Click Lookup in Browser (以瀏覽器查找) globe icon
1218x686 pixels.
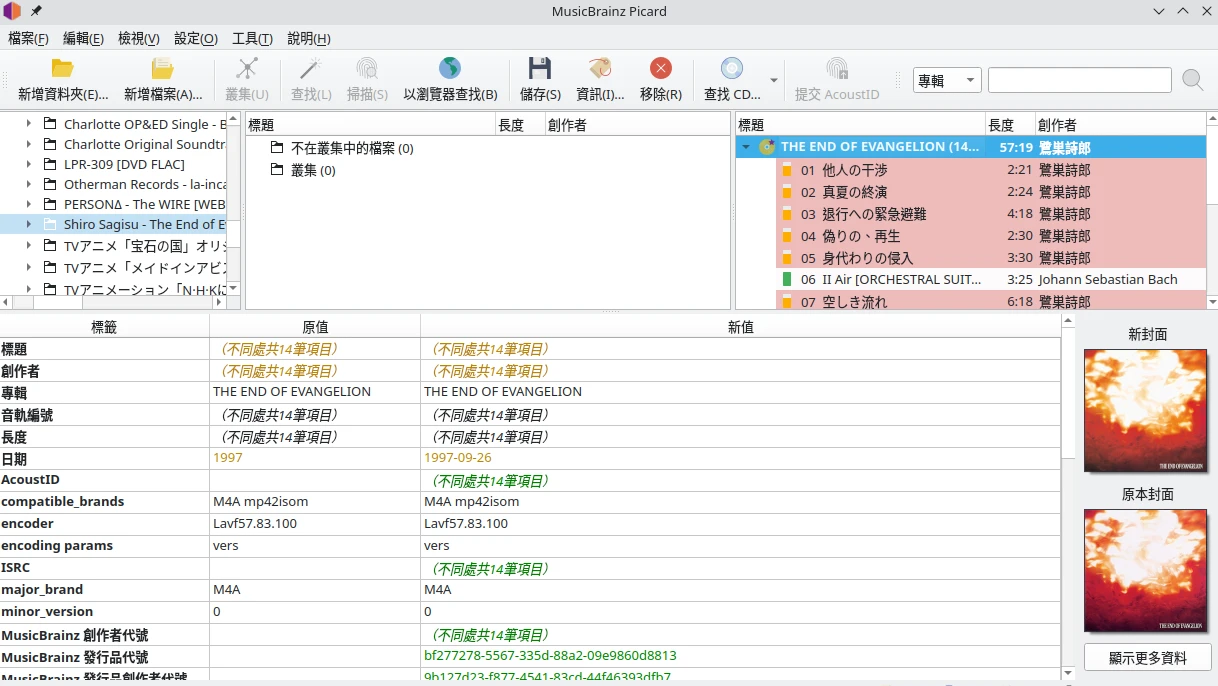(450, 70)
